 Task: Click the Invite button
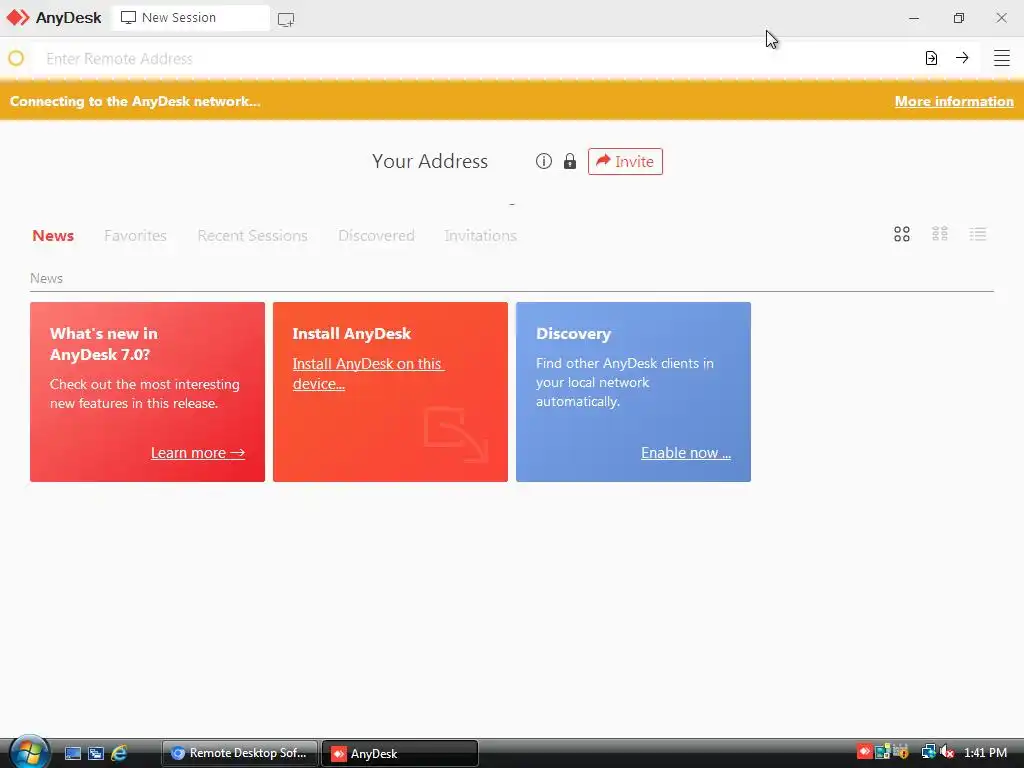(625, 161)
